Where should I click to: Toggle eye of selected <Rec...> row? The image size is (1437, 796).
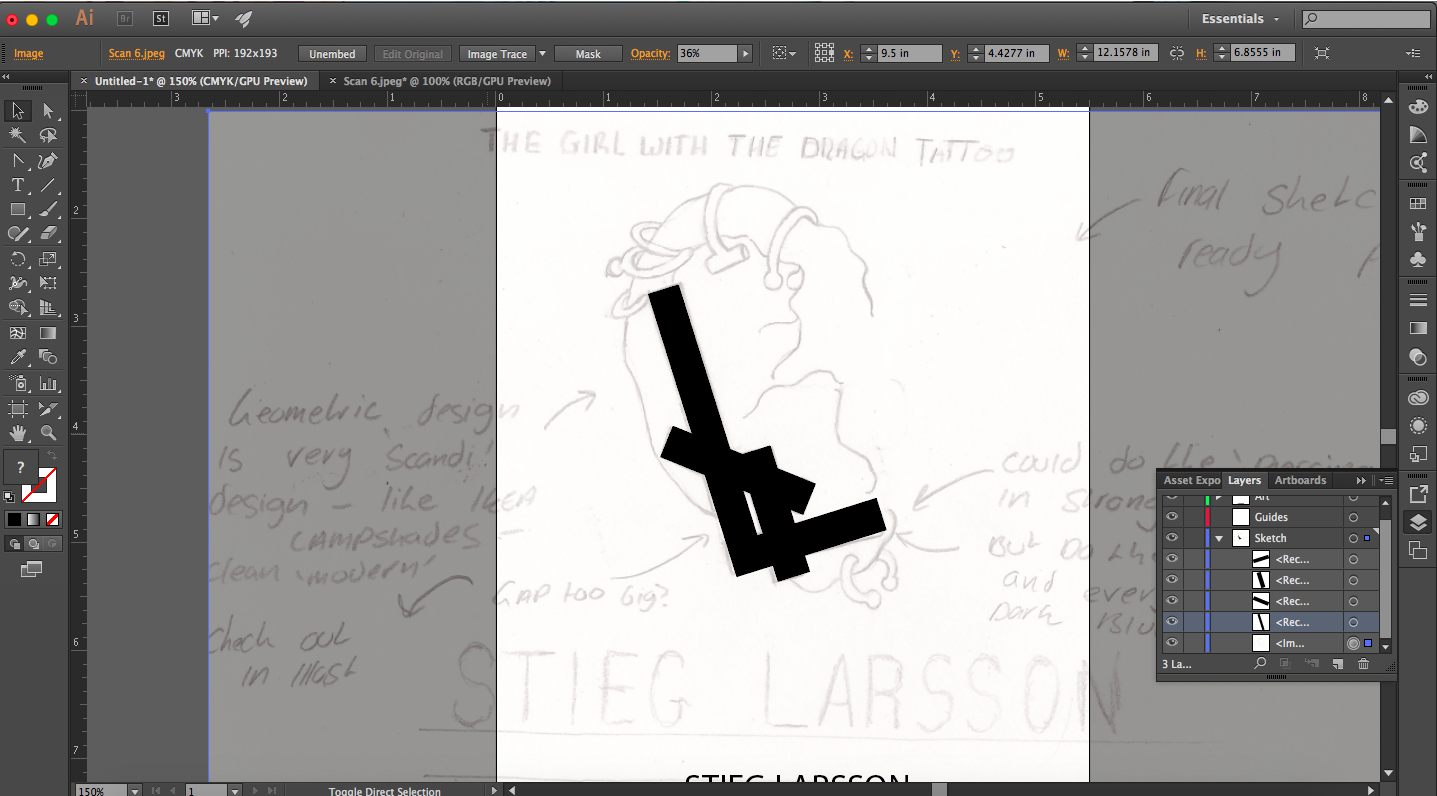point(1172,622)
